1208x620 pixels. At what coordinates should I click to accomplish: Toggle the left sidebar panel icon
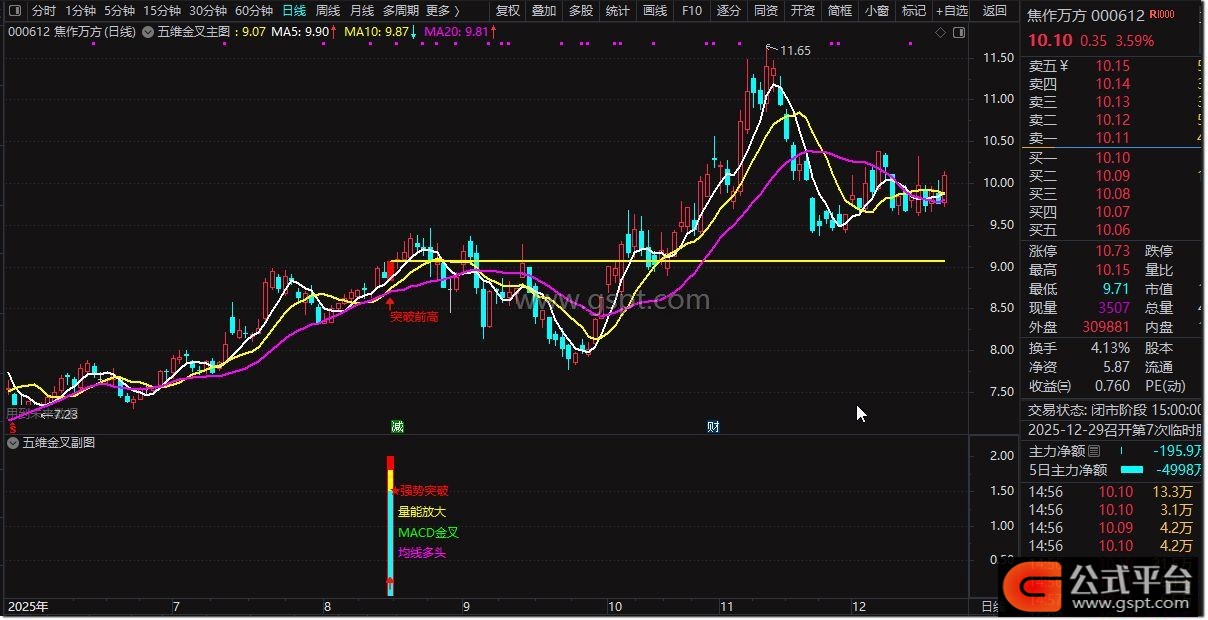(x=14, y=11)
